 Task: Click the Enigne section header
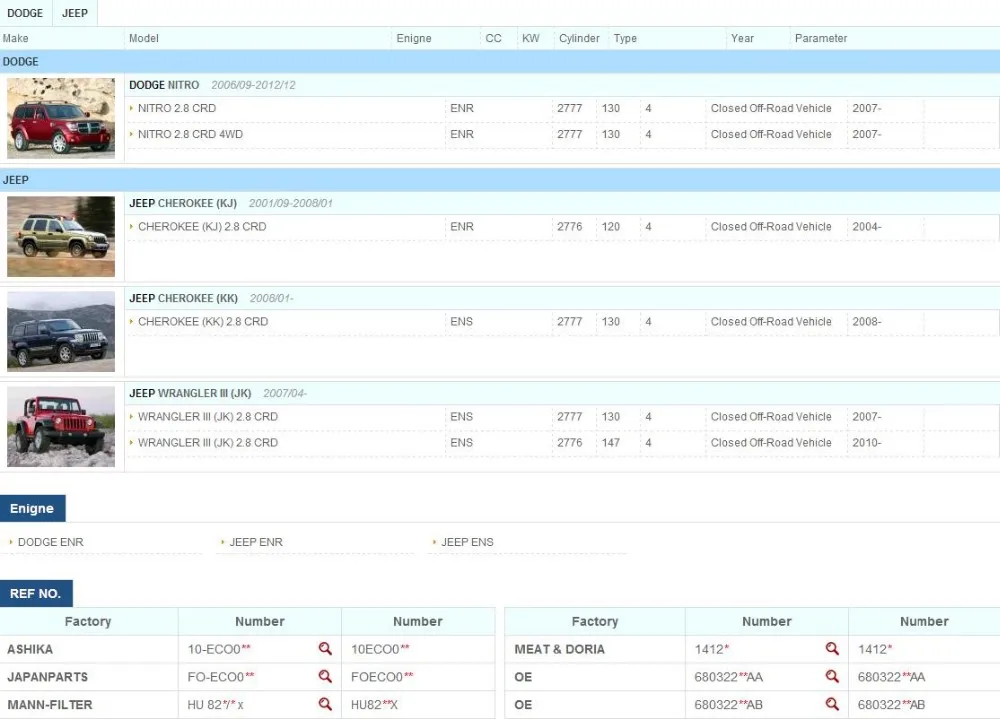pyautogui.click(x=33, y=508)
